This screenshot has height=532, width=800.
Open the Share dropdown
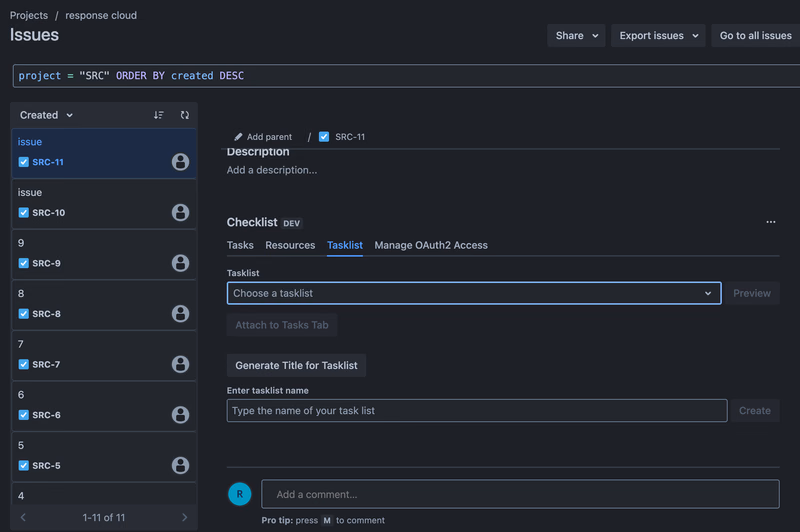(576, 36)
